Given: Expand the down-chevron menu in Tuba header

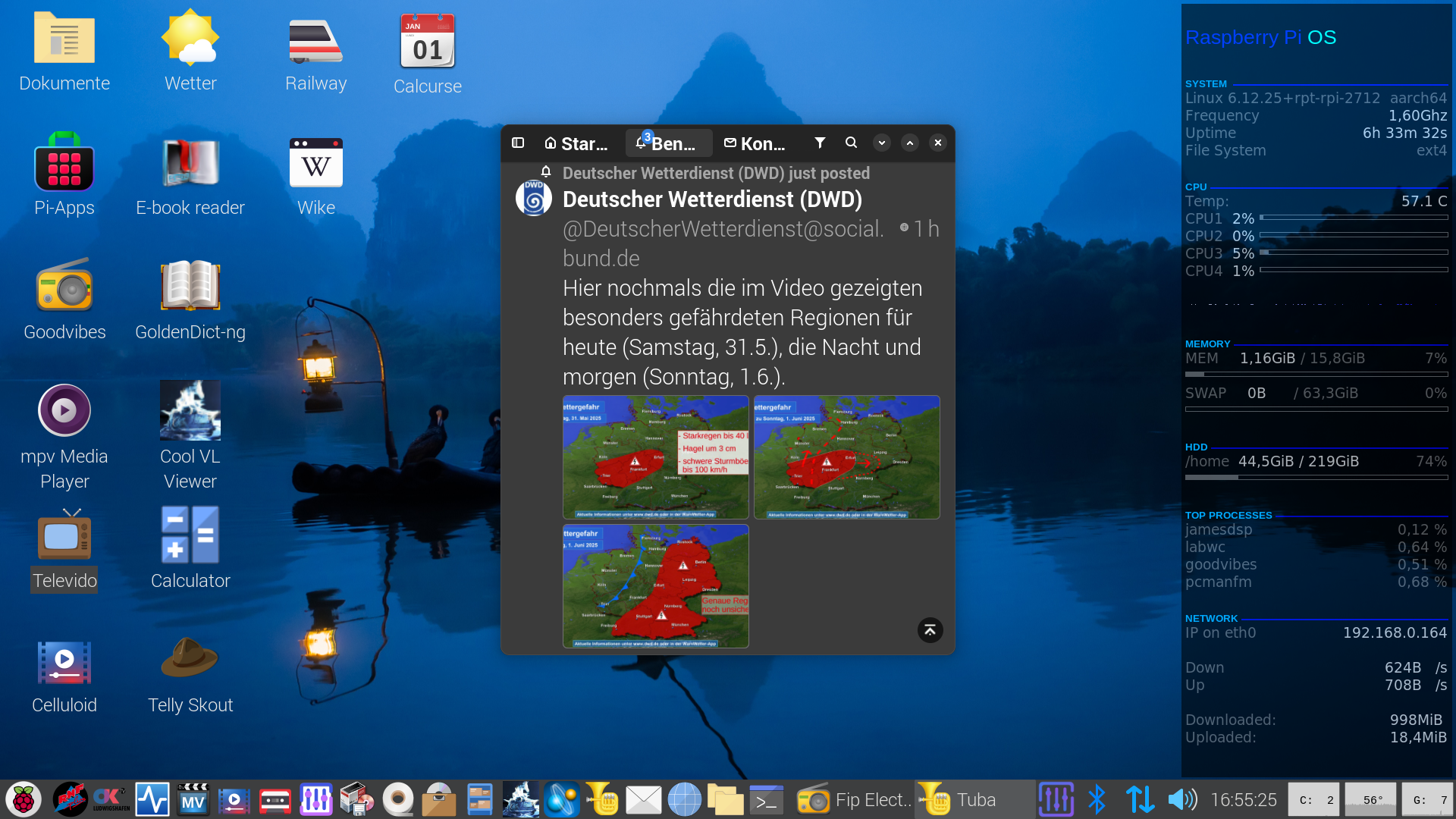Looking at the screenshot, I should coord(881,143).
